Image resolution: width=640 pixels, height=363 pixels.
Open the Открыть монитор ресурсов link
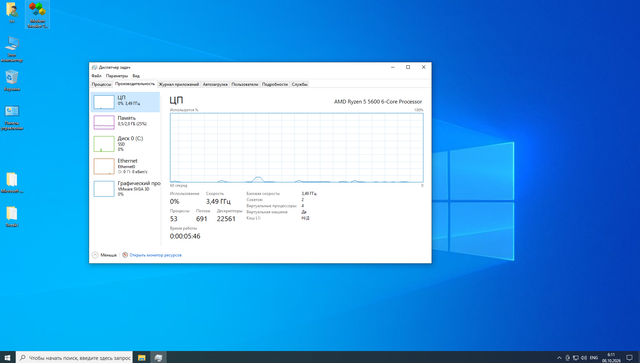click(156, 255)
